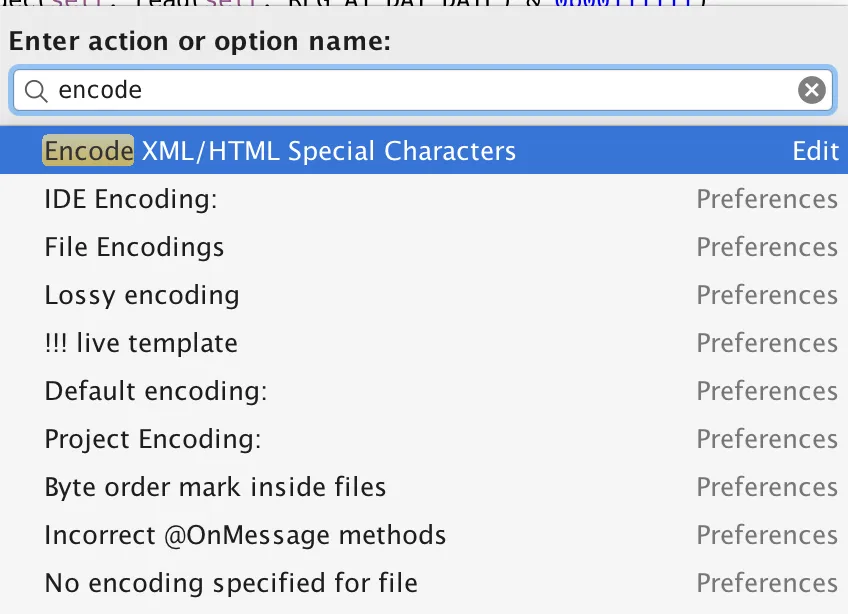The height and width of the screenshot is (614, 848).
Task: Select the Project Encoding result
Action: coord(153,439)
